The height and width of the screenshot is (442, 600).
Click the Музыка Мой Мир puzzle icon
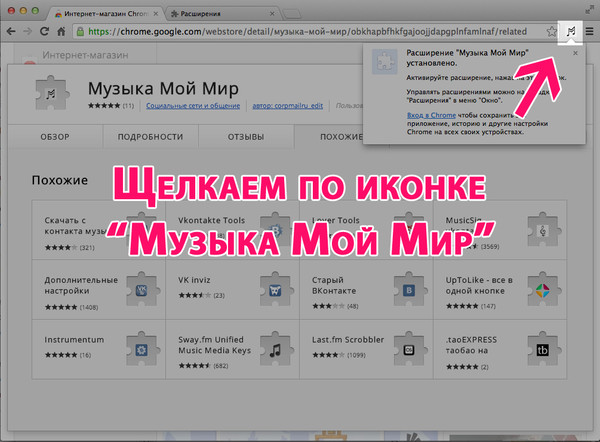click(x=52, y=93)
